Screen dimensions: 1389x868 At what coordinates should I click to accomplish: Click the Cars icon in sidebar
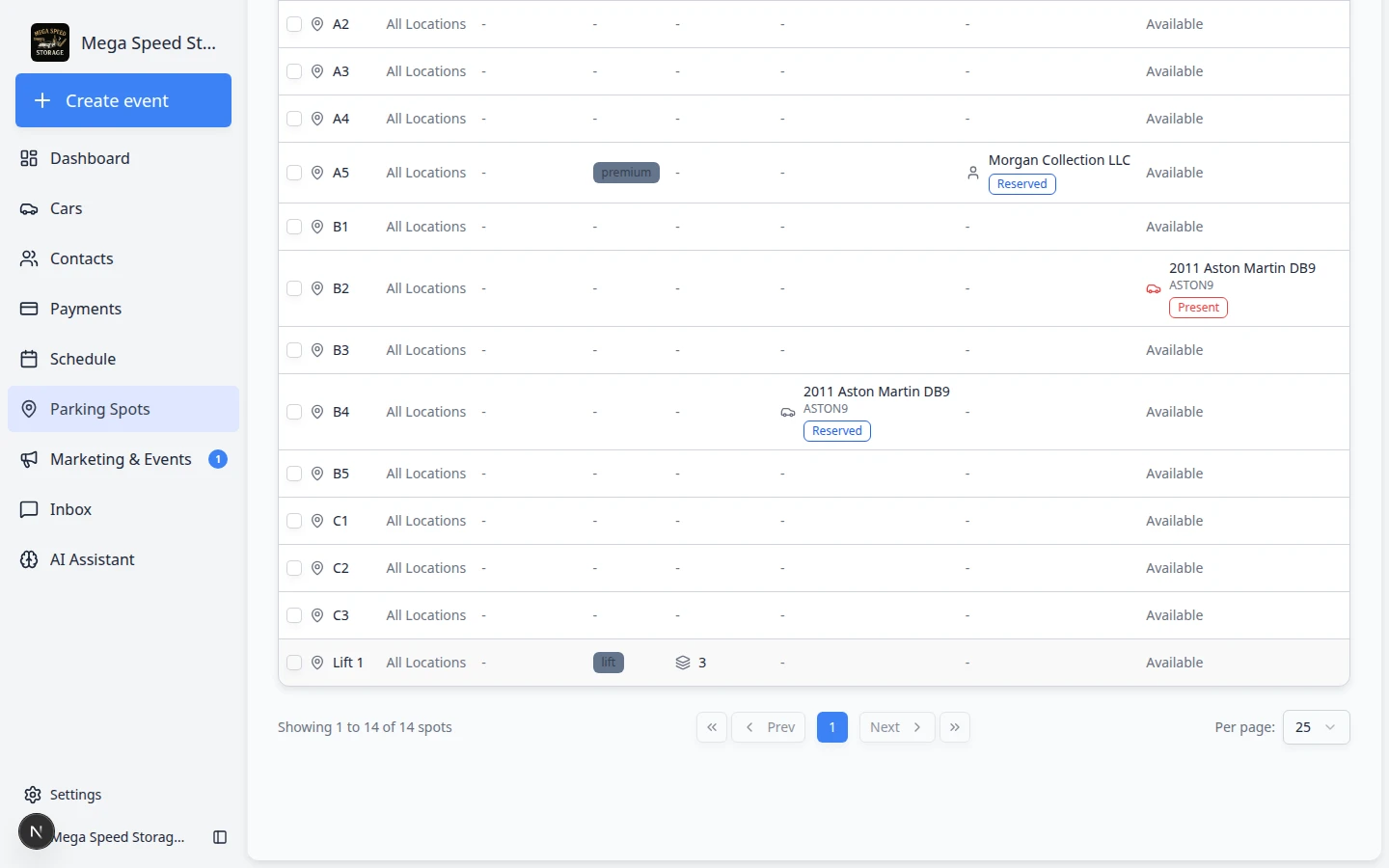29,208
